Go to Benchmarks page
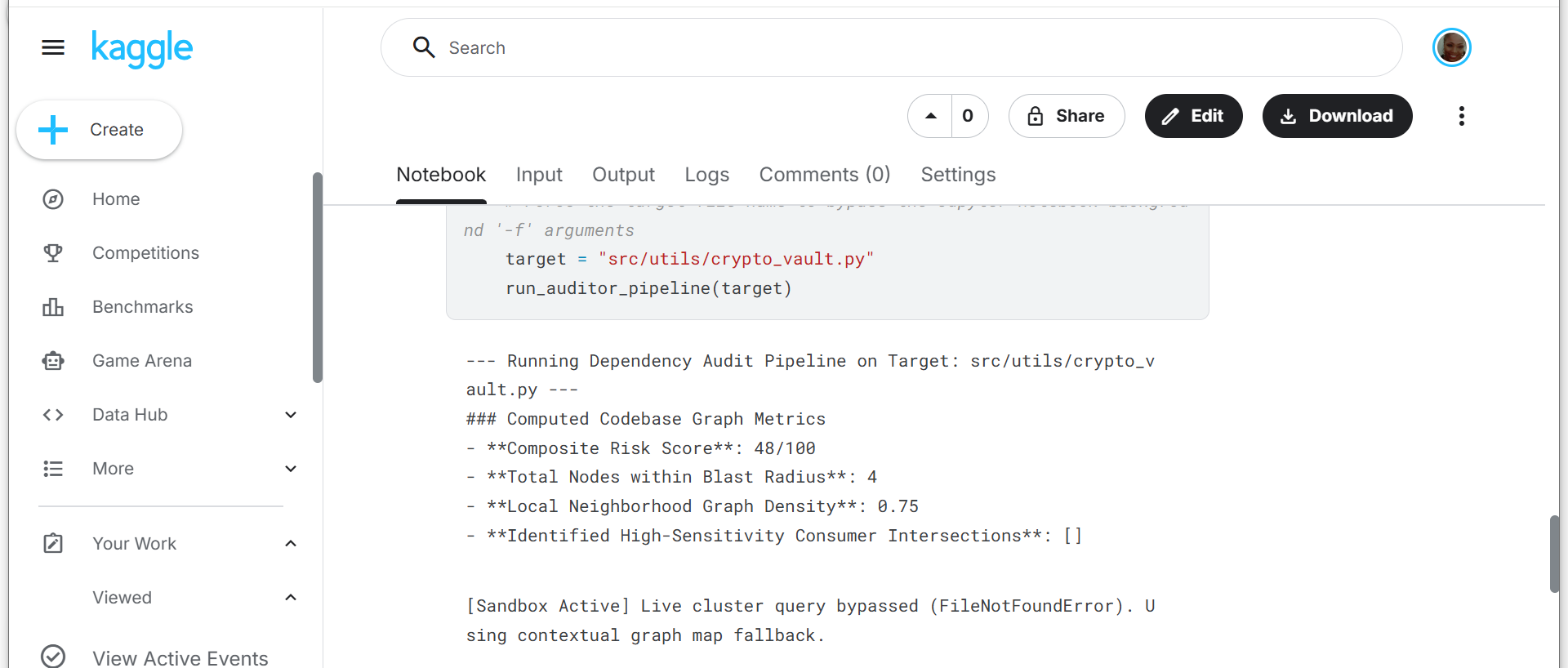 (143, 307)
